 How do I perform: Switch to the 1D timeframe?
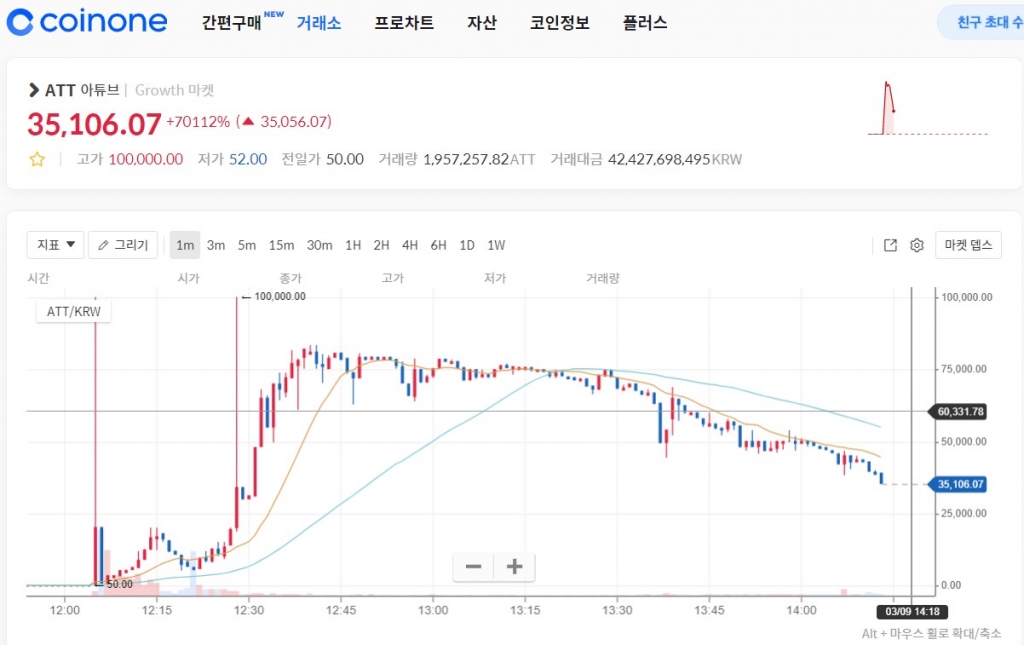coord(466,244)
